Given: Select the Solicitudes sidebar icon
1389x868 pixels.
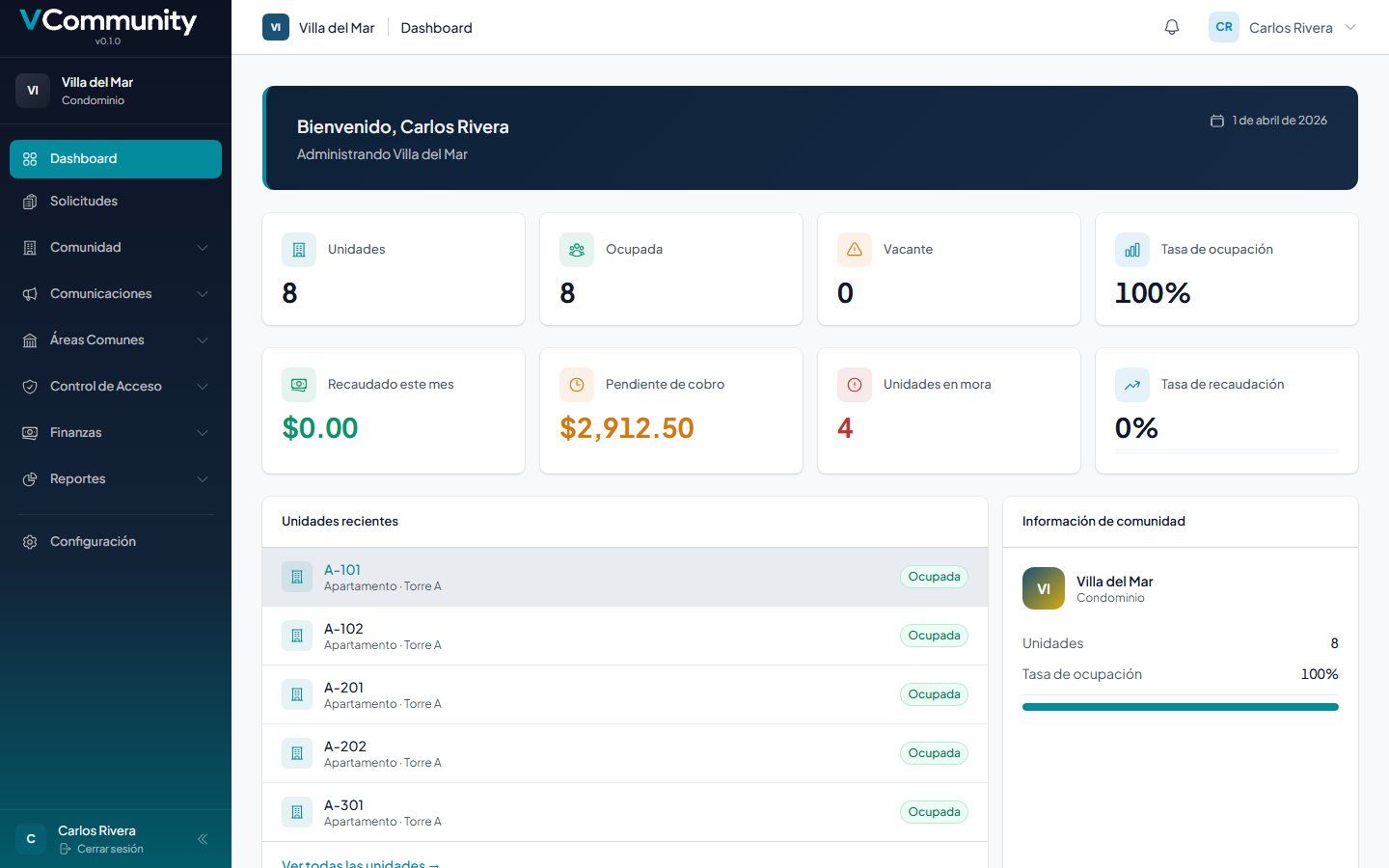Looking at the screenshot, I should coord(31,201).
